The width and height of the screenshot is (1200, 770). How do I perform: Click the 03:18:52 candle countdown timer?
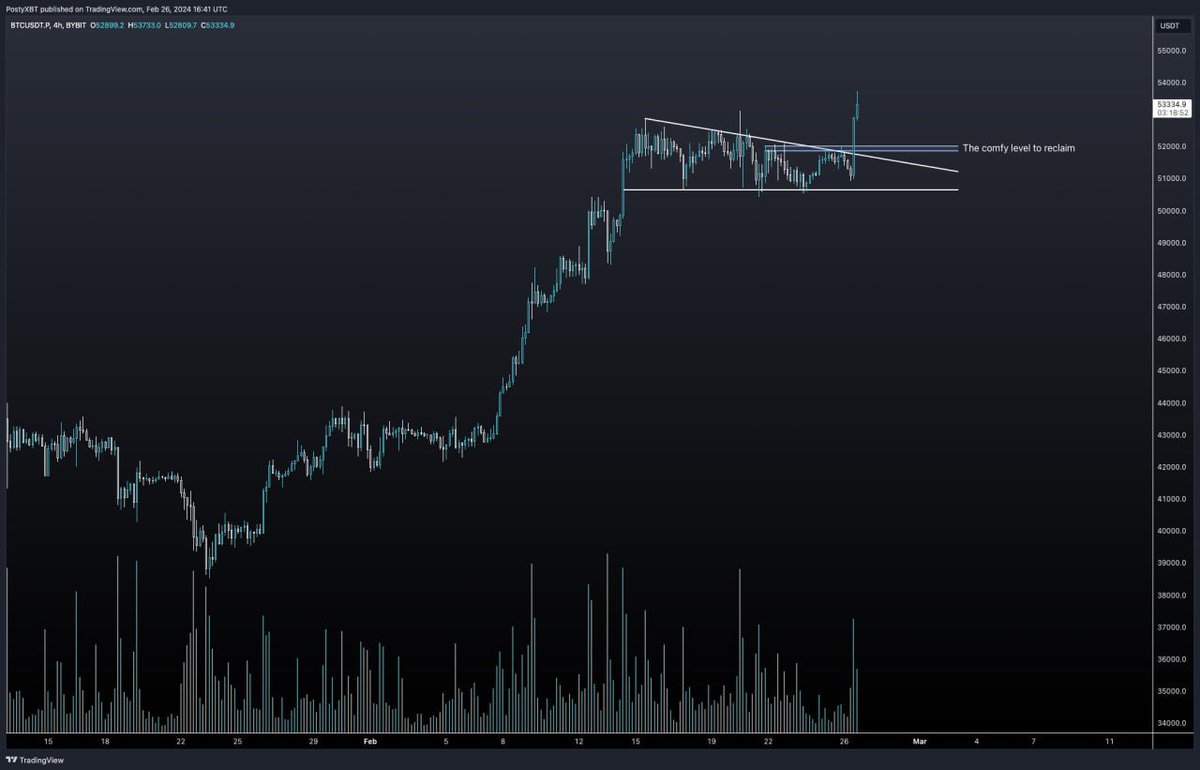point(1171,113)
